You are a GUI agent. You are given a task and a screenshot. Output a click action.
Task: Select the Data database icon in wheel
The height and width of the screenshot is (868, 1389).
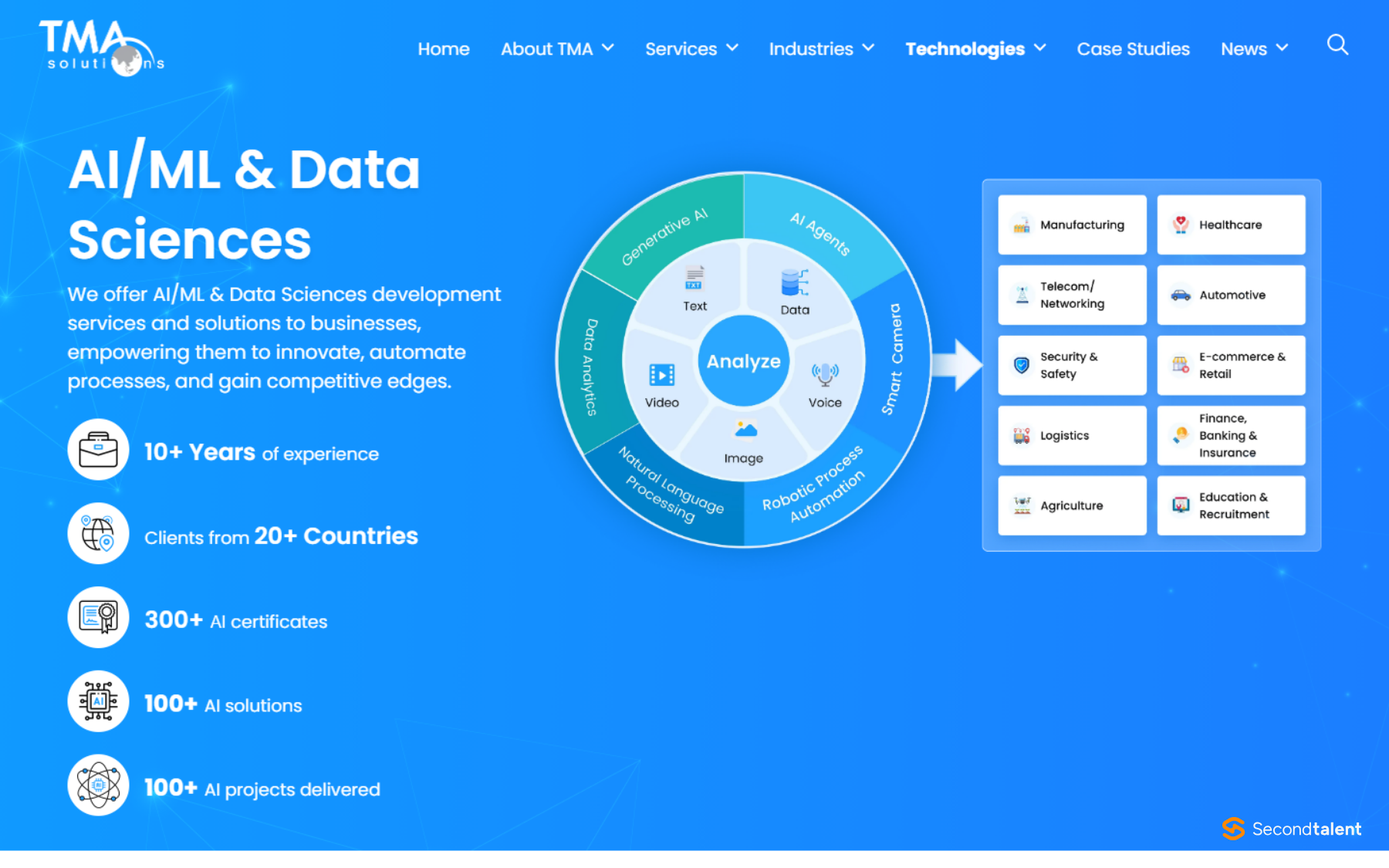[x=794, y=283]
